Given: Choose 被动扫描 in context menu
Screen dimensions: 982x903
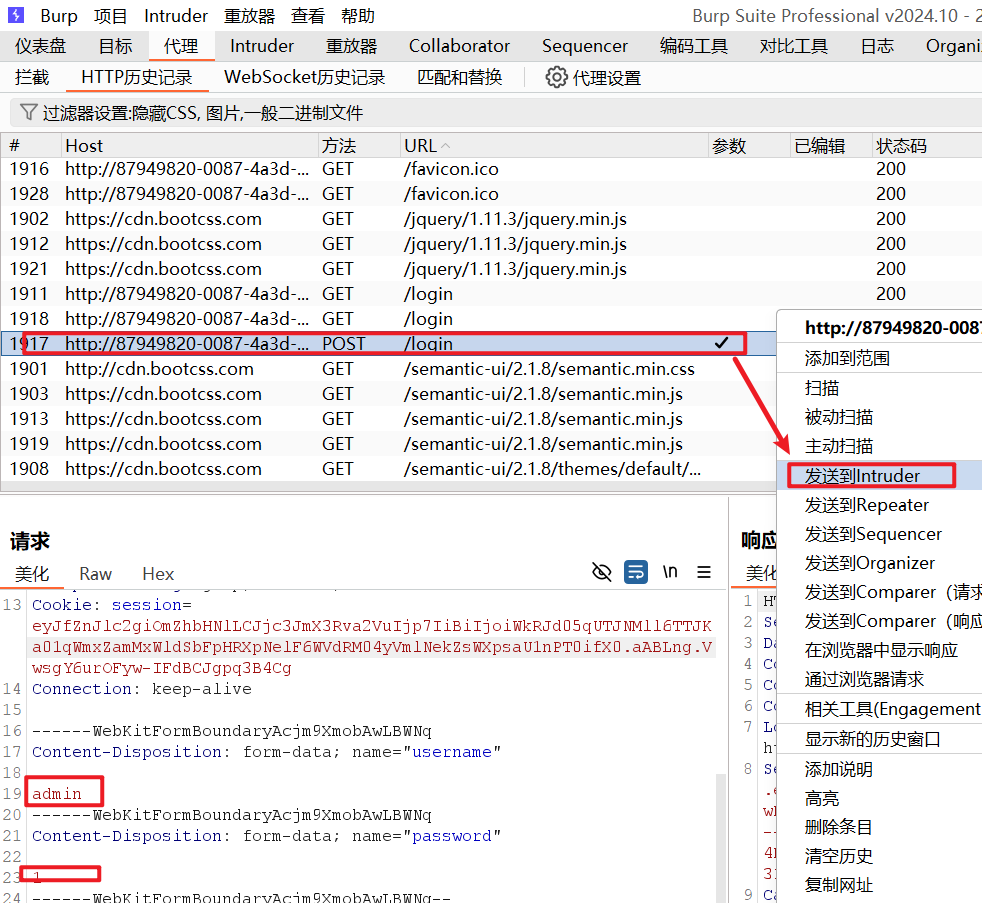Looking at the screenshot, I should coord(879,416).
